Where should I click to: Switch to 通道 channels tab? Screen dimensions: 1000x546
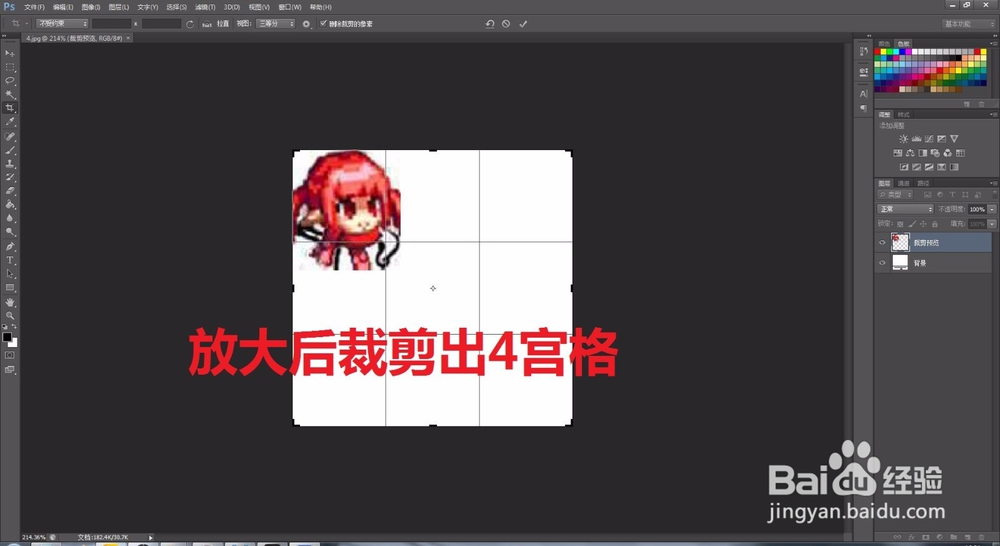(904, 183)
